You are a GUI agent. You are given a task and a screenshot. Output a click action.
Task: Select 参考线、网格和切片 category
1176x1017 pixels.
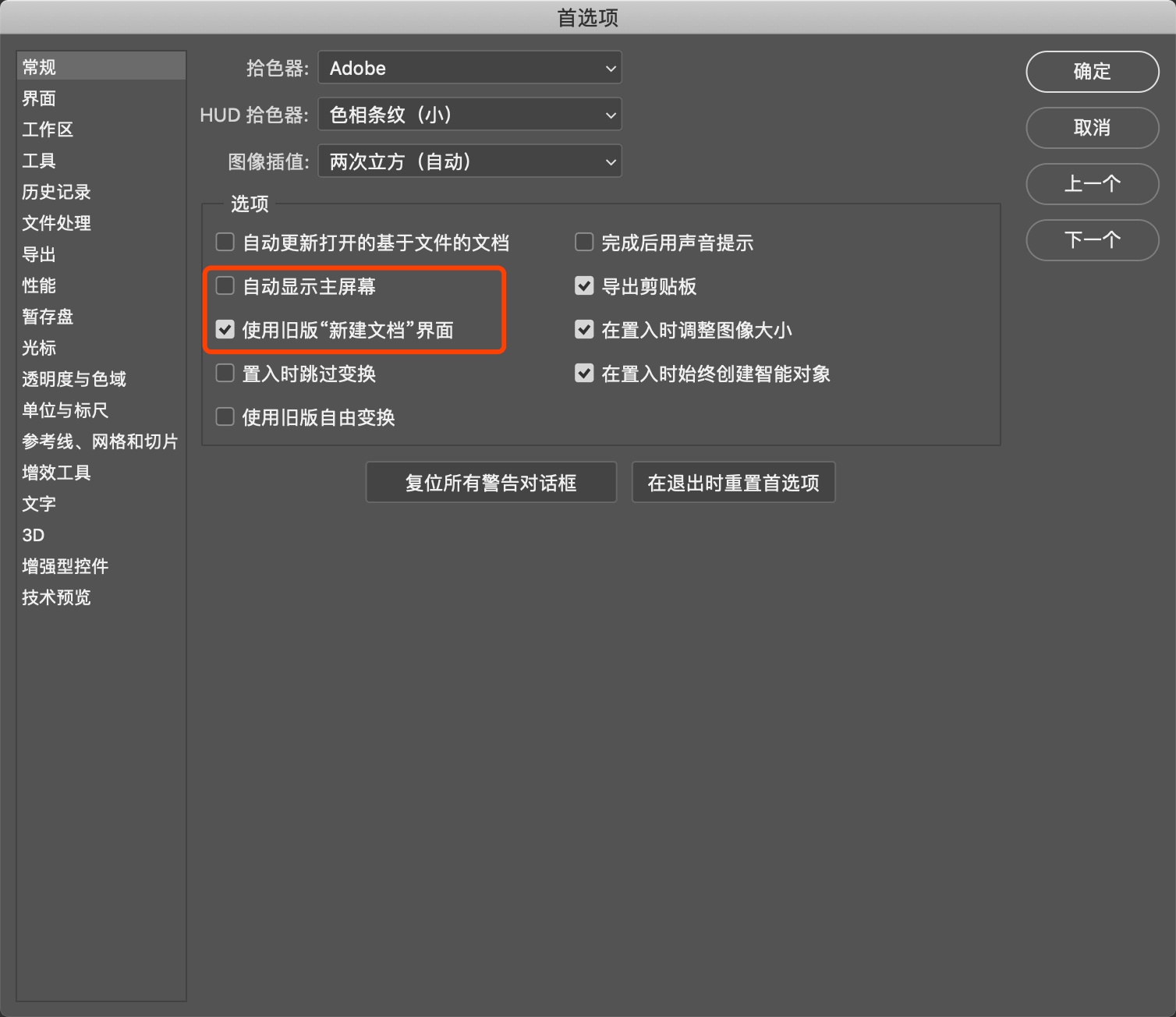point(101,441)
